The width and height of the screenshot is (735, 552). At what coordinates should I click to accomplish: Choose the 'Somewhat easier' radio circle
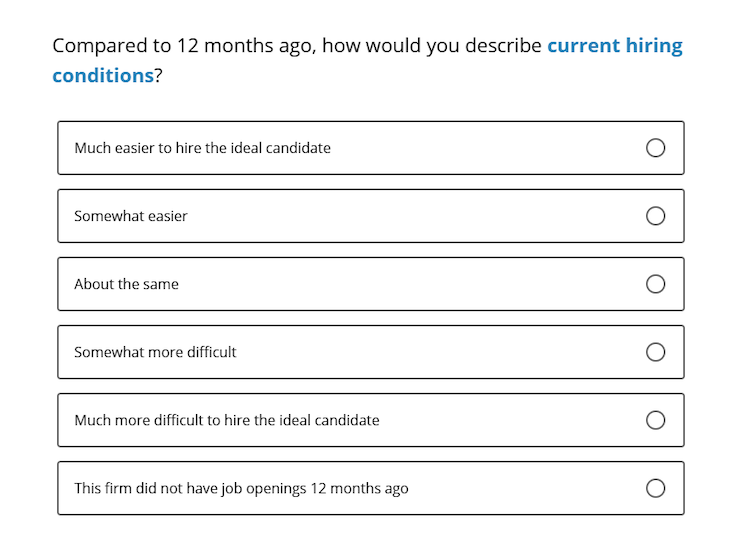click(x=655, y=216)
